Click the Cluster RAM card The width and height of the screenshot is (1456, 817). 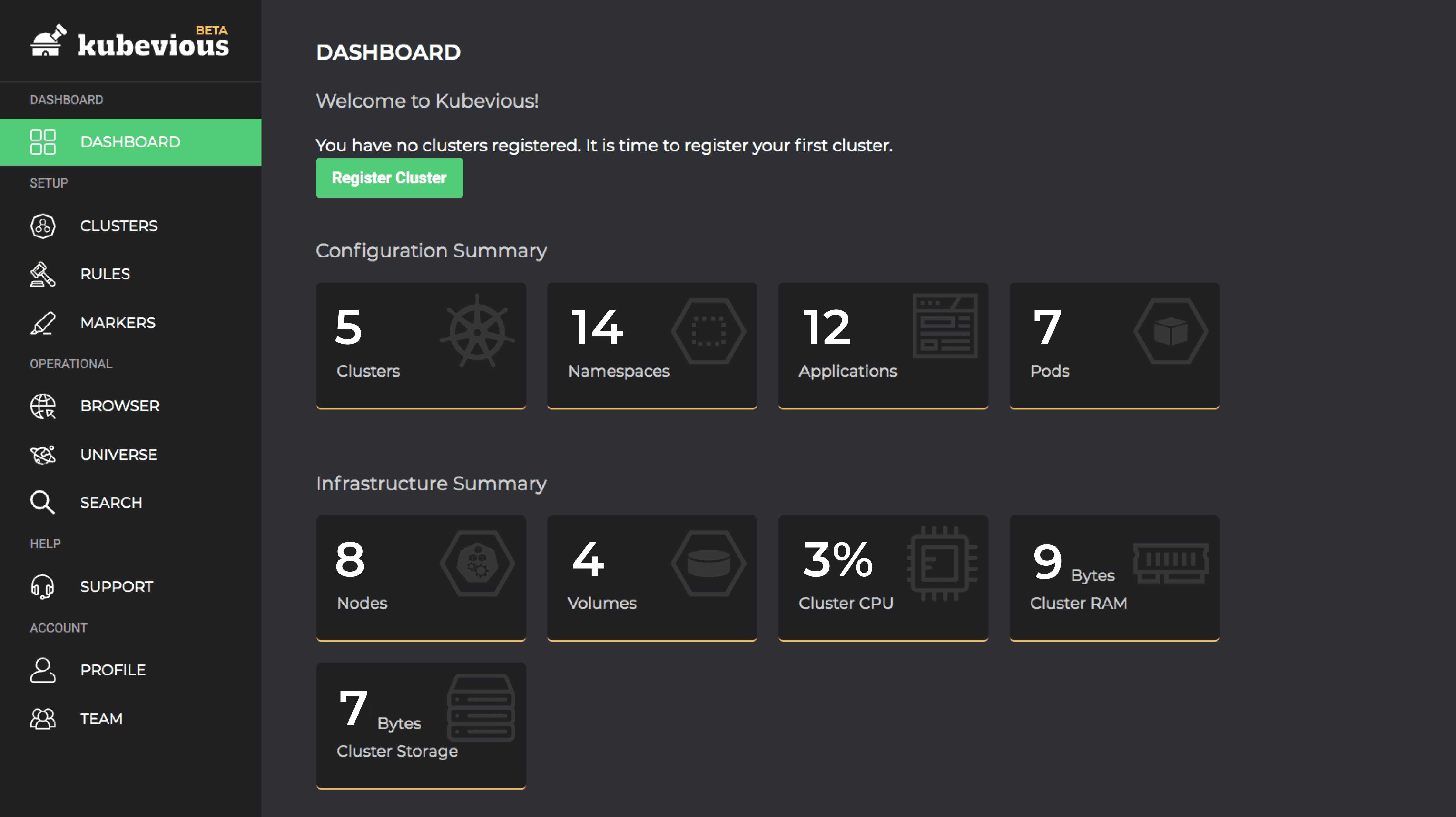(1114, 577)
